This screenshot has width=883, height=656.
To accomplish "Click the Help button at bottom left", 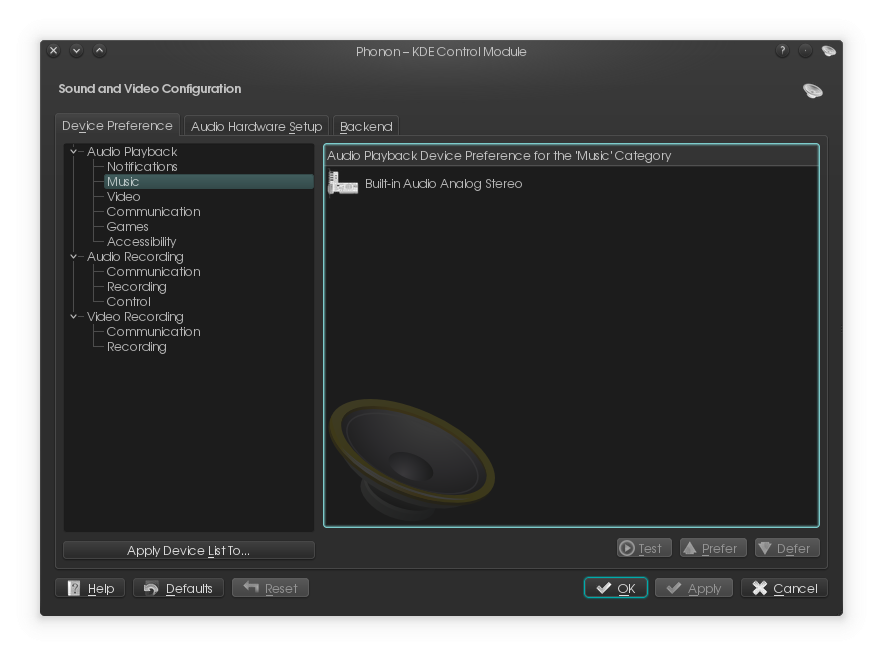I will coord(90,588).
